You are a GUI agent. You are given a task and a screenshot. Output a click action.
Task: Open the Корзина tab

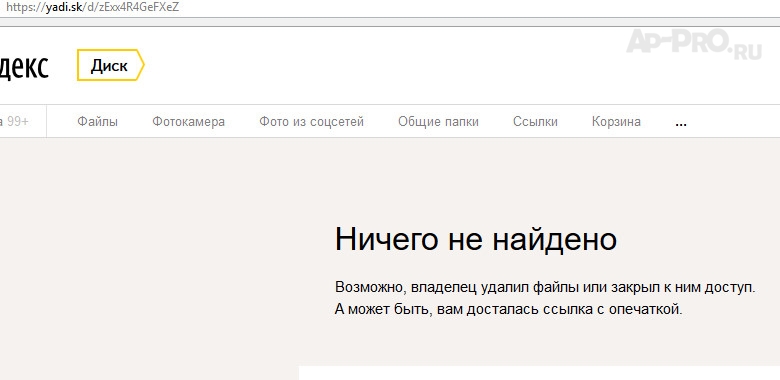(616, 121)
